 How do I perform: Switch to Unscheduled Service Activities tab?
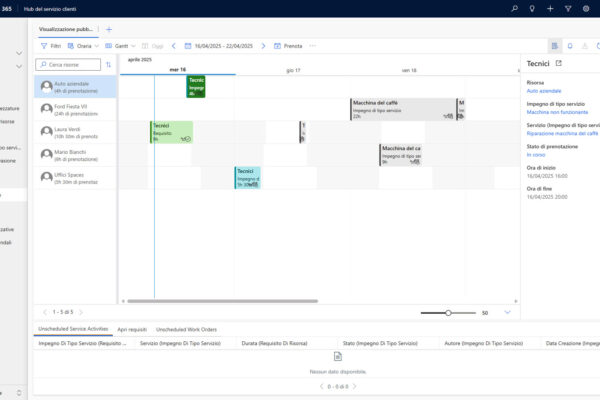(x=73, y=329)
